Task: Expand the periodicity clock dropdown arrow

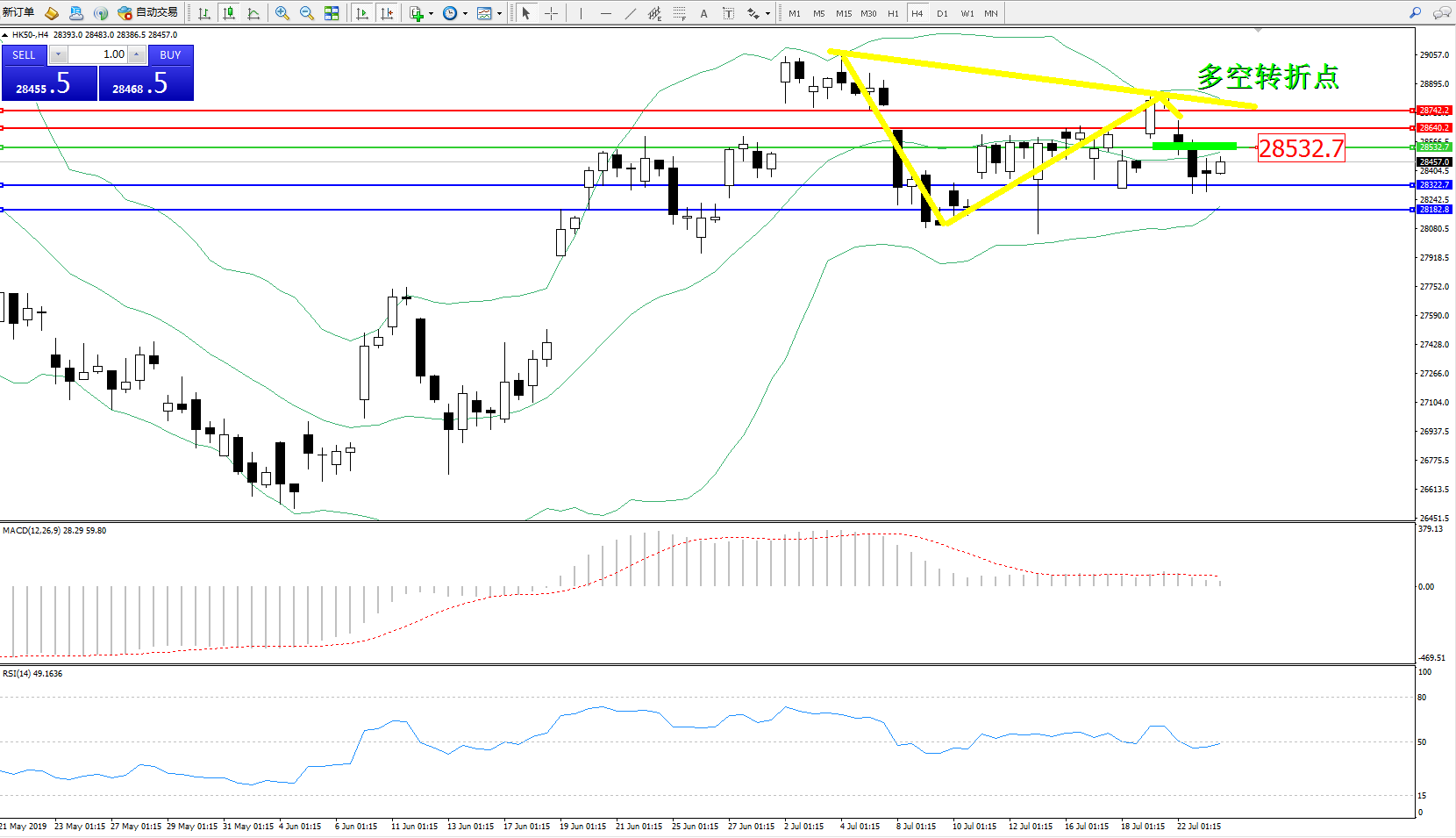Action: tap(465, 13)
